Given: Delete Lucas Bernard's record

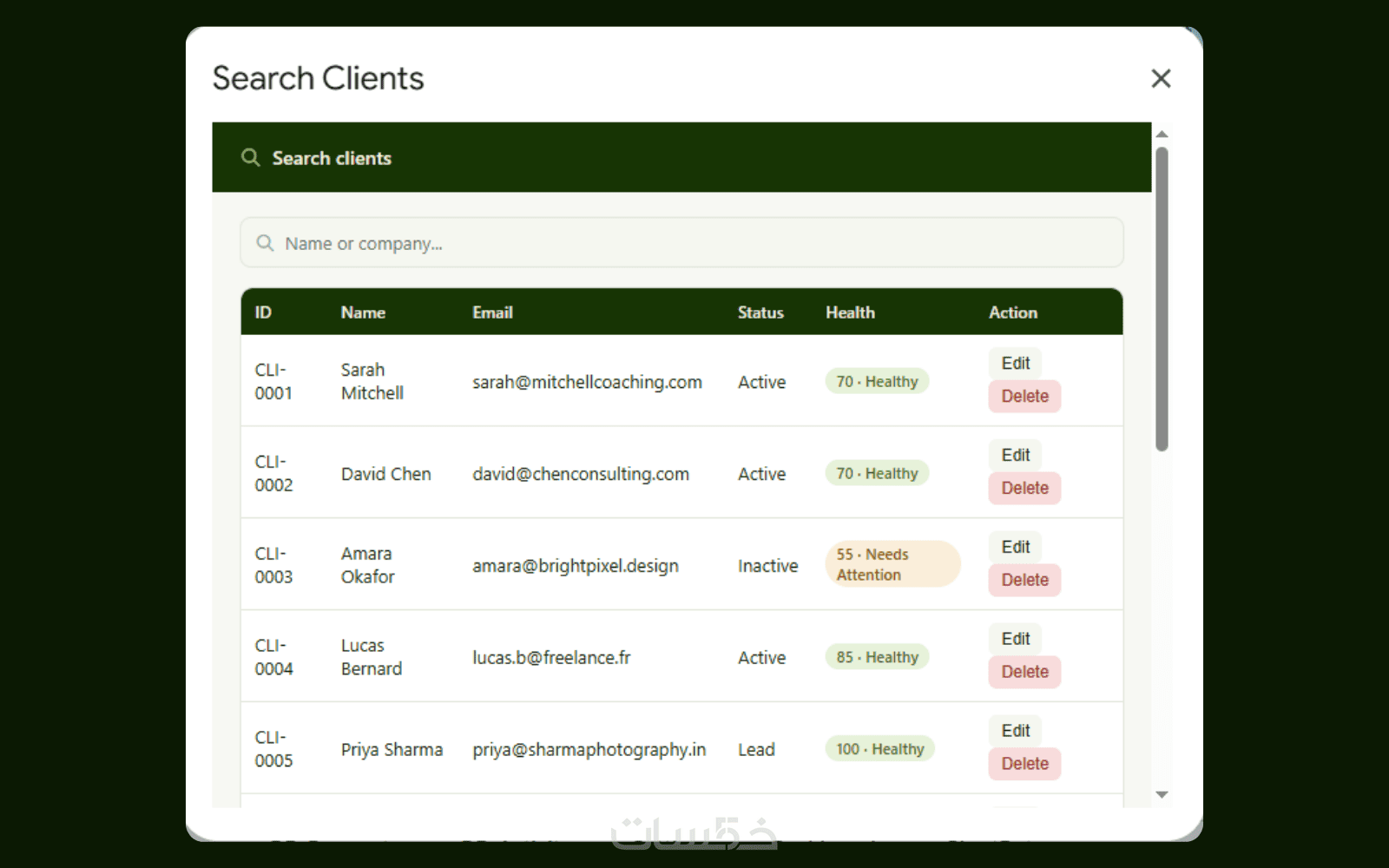Looking at the screenshot, I should pos(1024,672).
